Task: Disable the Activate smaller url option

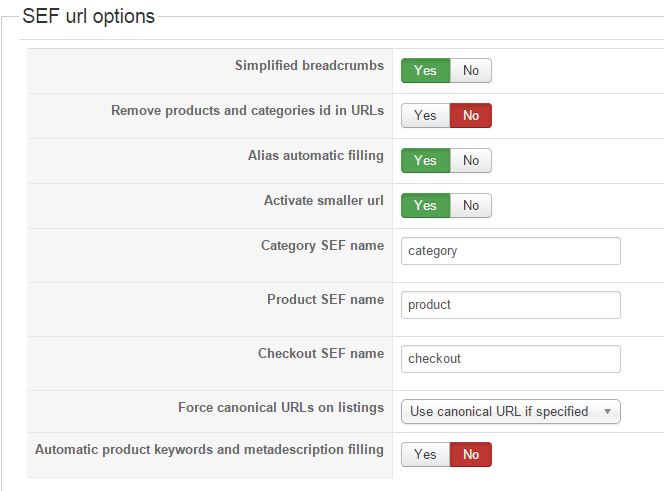Action: 471,206
